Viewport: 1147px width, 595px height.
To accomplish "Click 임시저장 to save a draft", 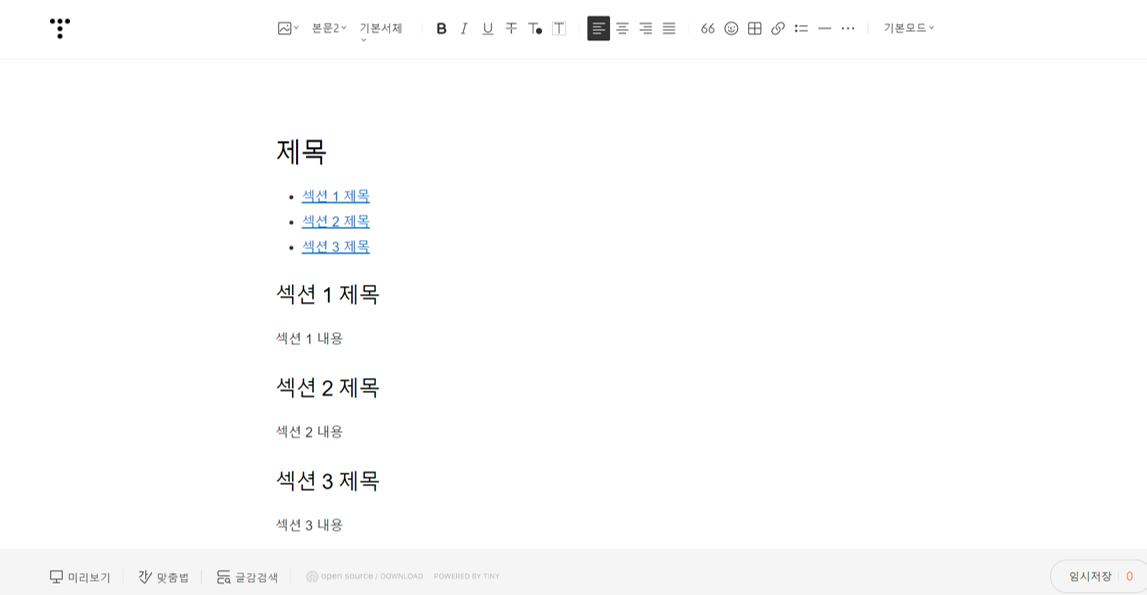I will 1088,576.
